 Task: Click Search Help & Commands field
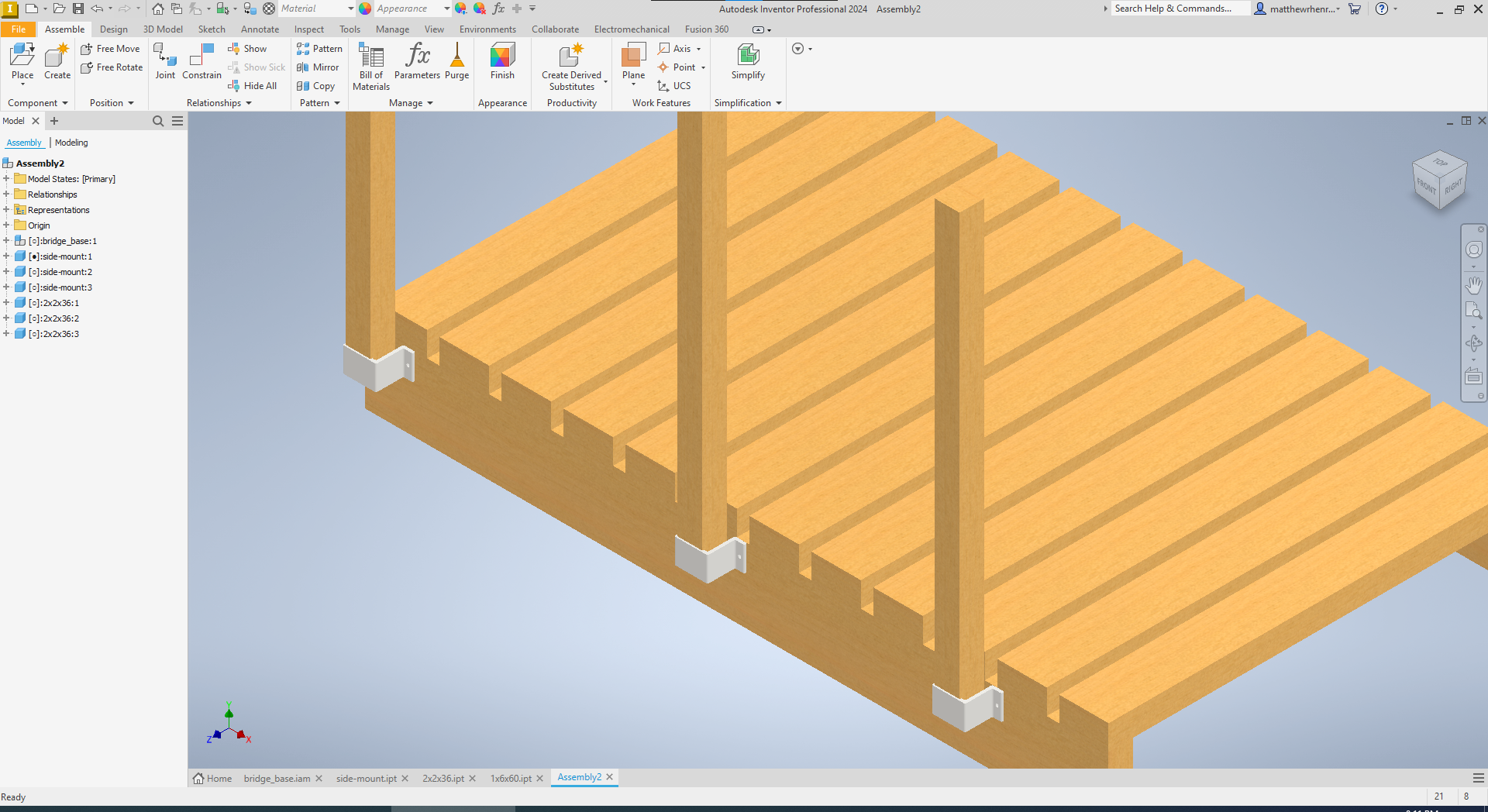(1179, 9)
